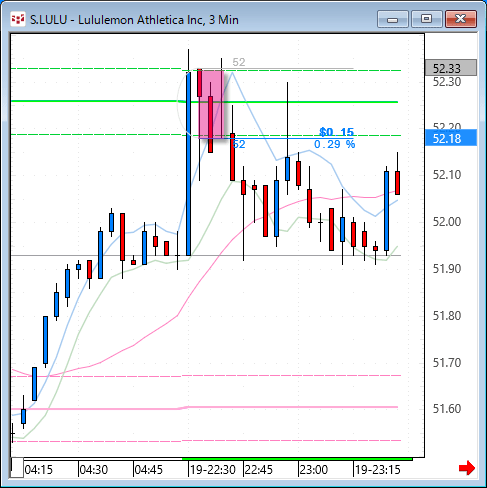Click the 51.90 price scale label
The image size is (487, 488).
[447, 268]
